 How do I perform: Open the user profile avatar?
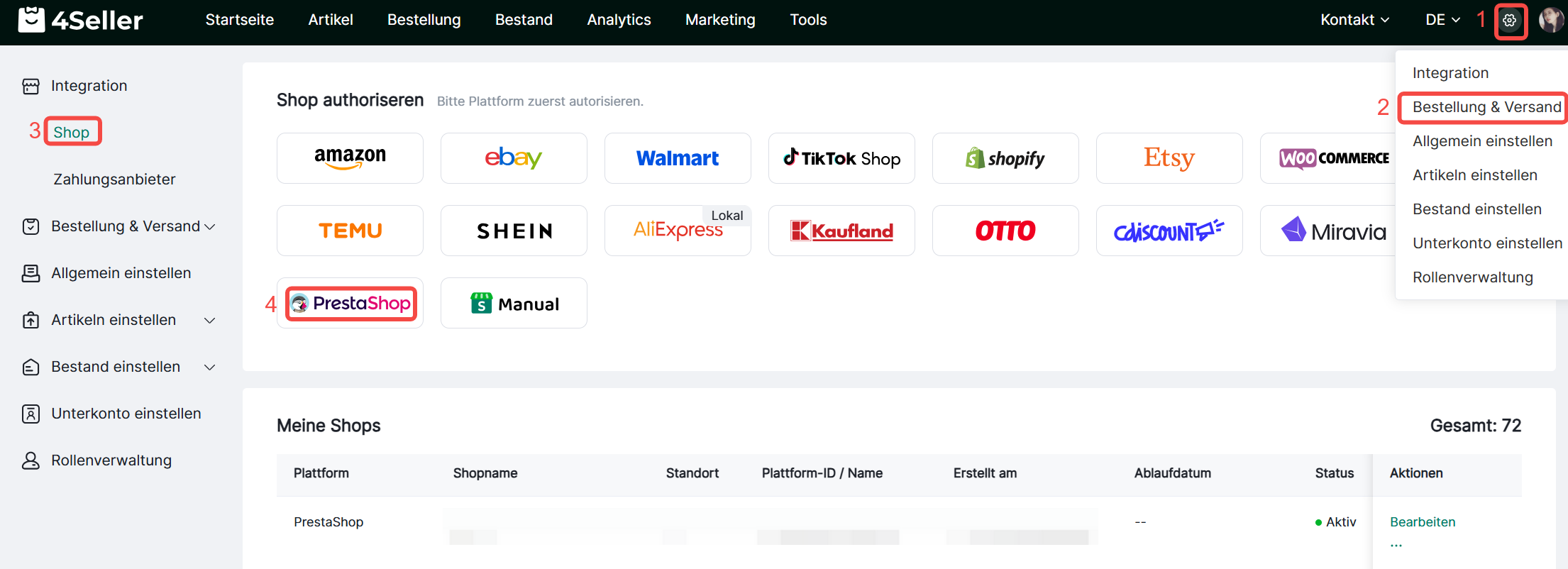pos(1550,20)
